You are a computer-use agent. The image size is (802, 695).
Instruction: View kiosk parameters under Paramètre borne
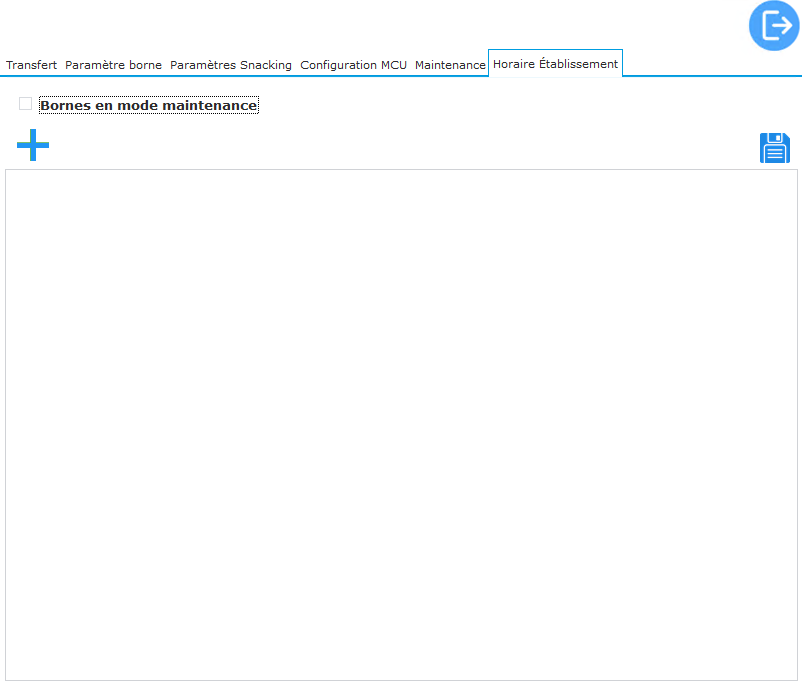click(x=113, y=65)
